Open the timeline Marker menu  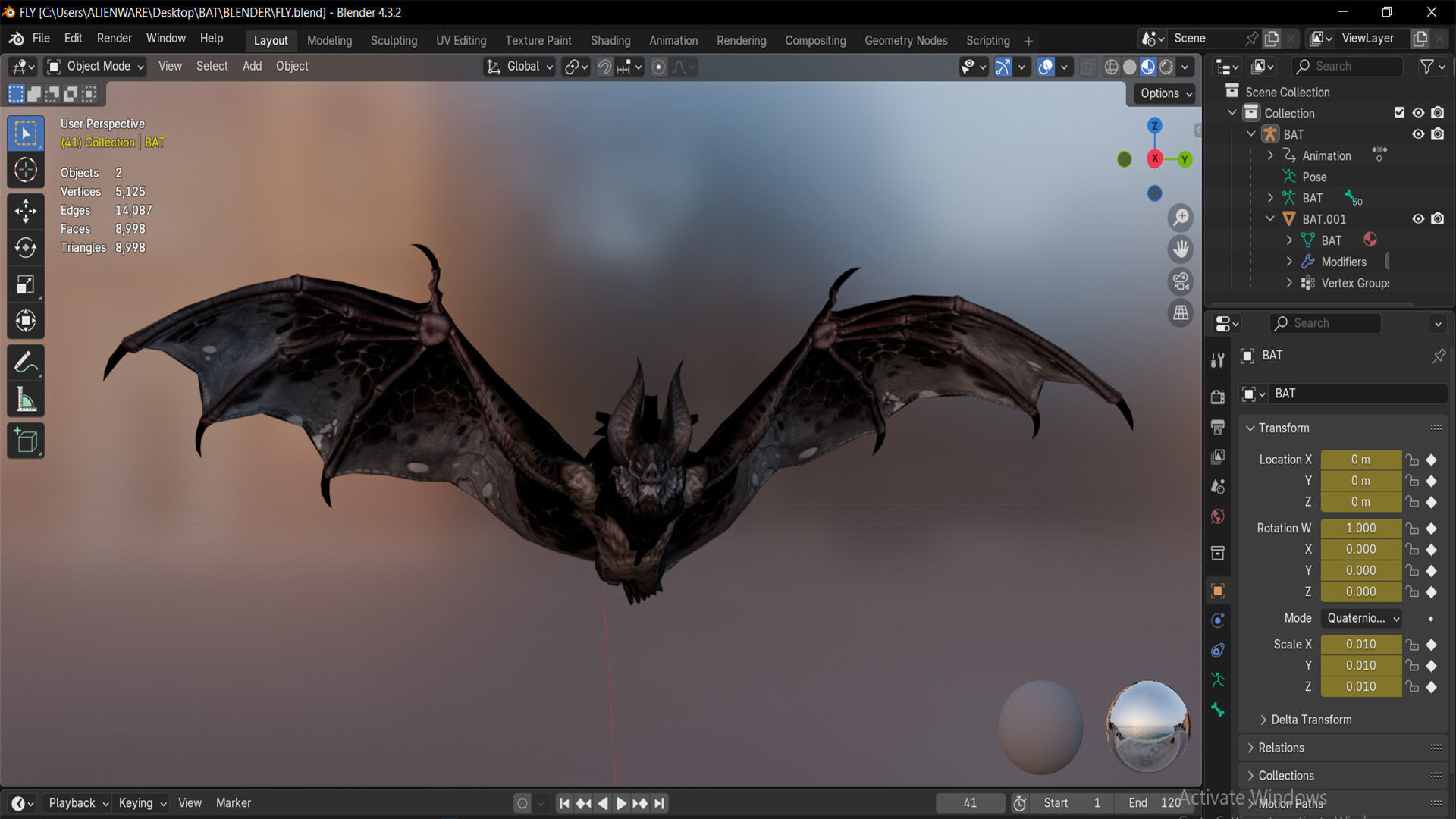tap(233, 803)
